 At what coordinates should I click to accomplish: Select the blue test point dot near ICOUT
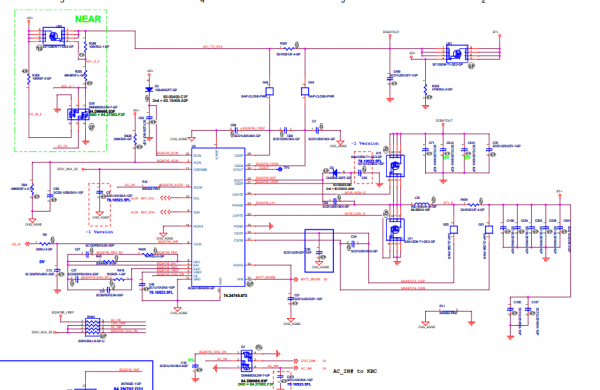(280, 169)
